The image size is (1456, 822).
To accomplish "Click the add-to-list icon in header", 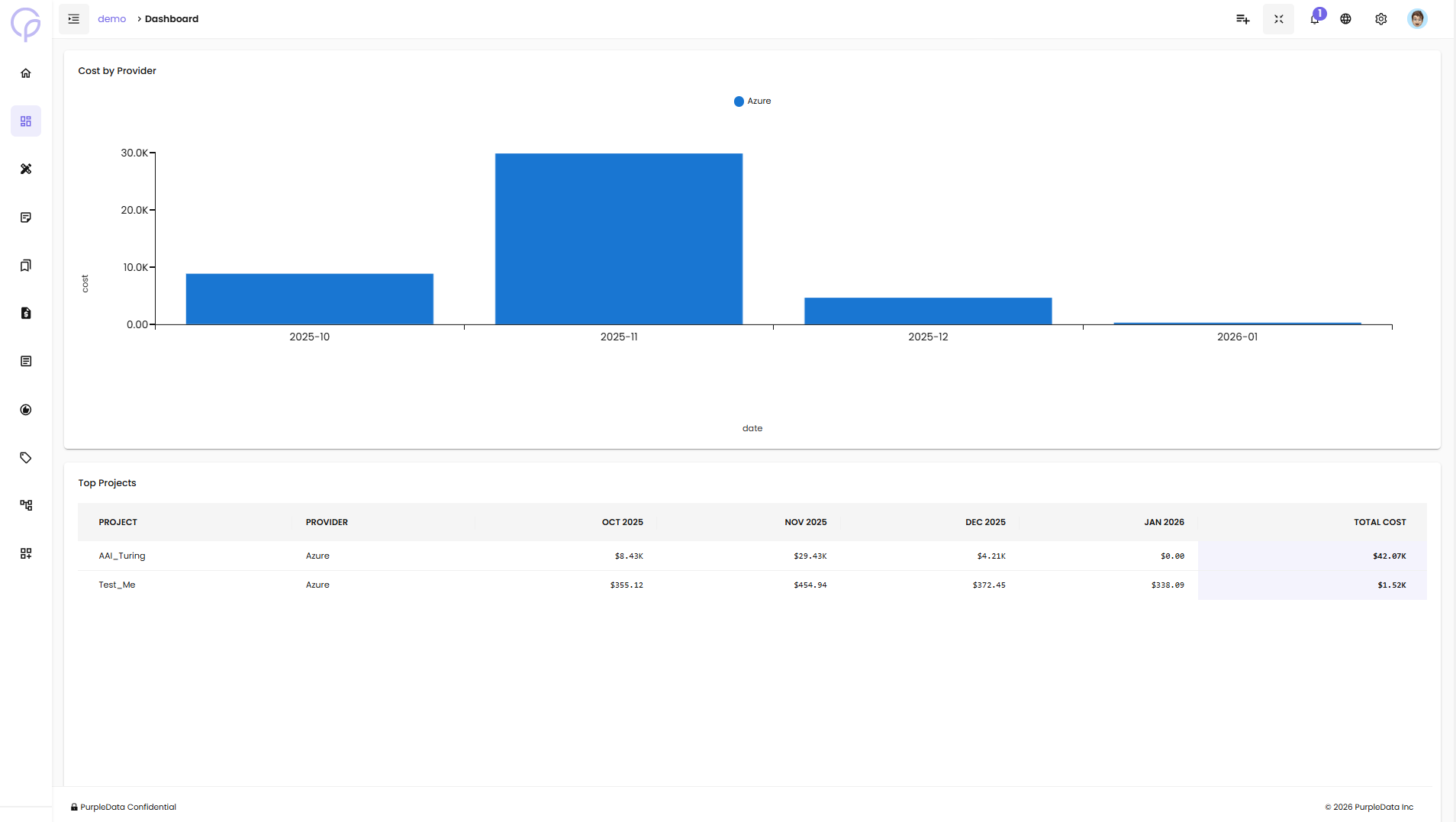I will [x=1242, y=19].
